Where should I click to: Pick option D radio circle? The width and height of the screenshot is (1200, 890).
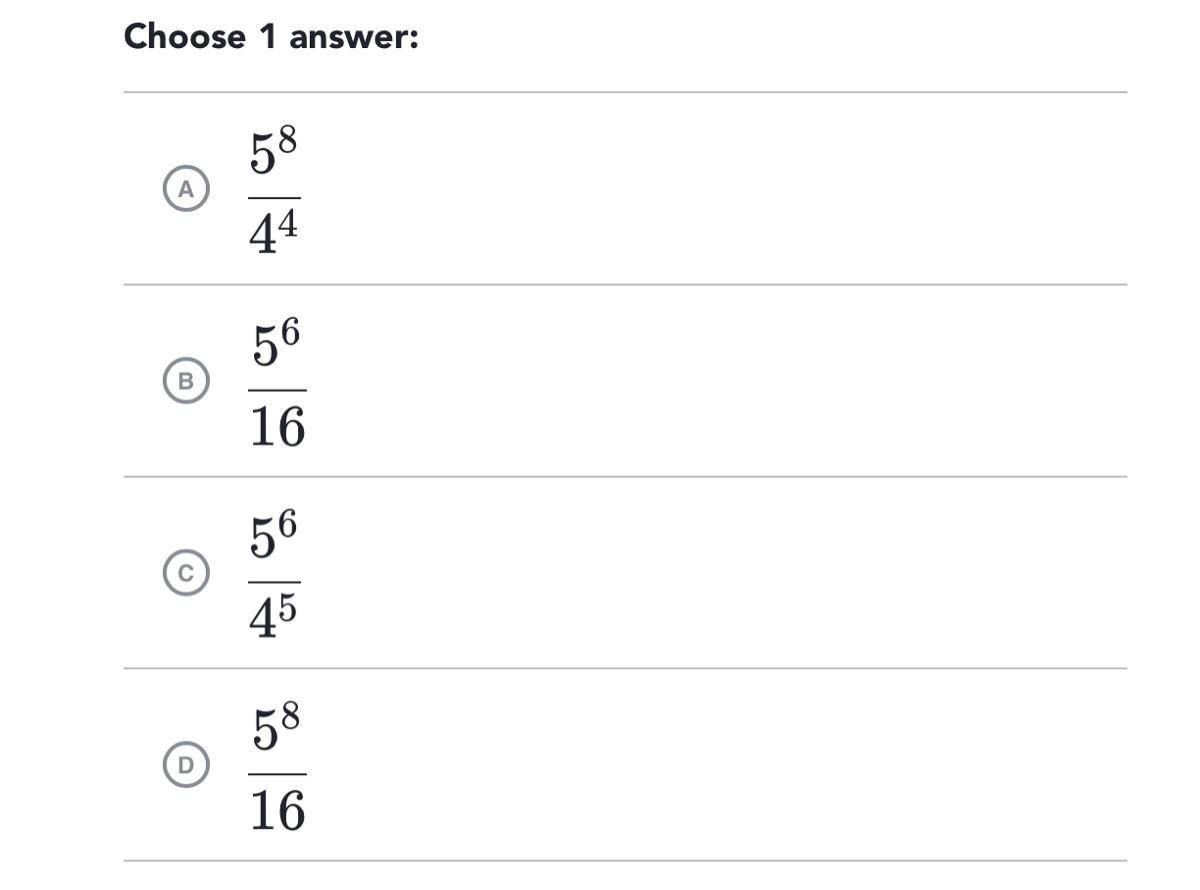186,765
